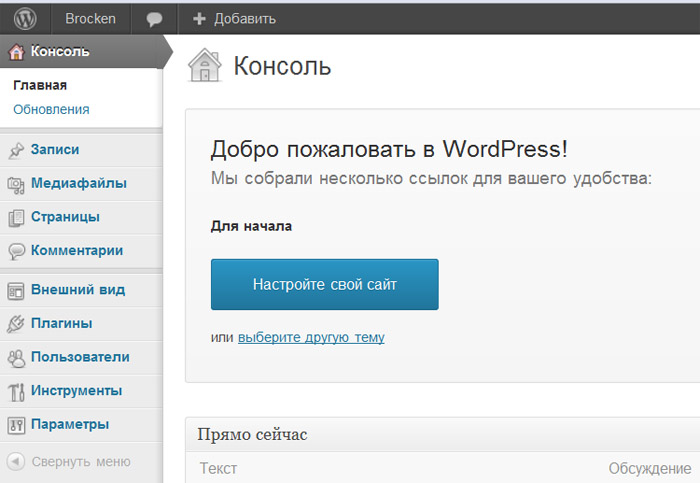700x483 pixels.
Task: Click the plug icon for Плагины
Action: [x=16, y=324]
